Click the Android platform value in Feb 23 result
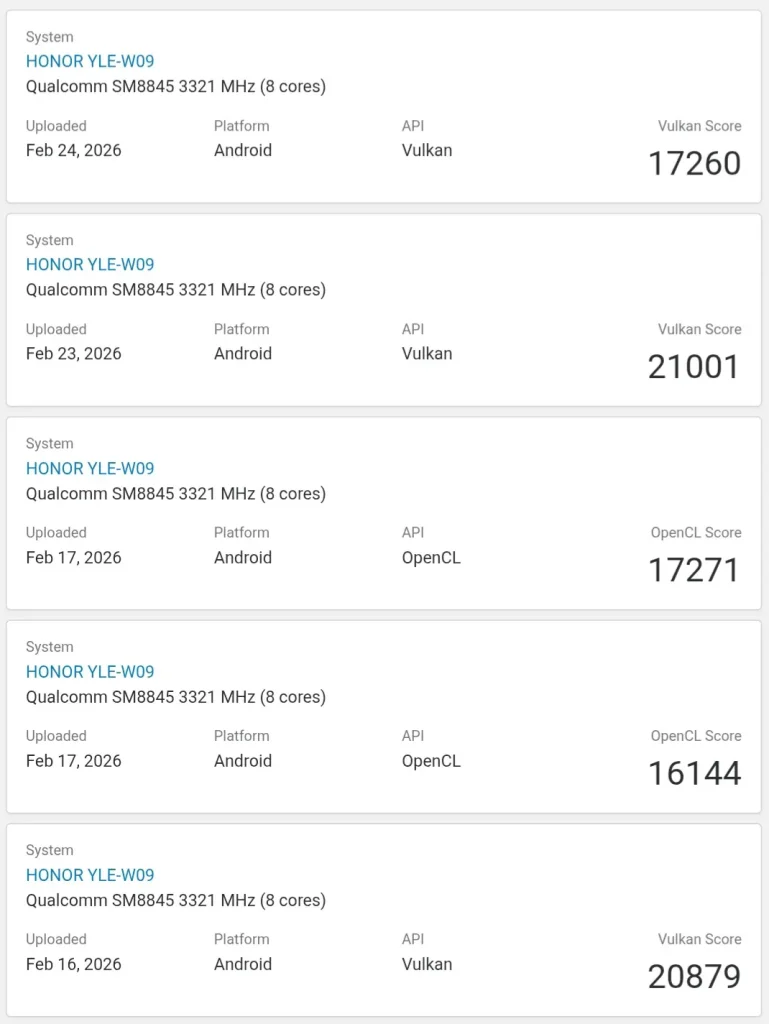The width and height of the screenshot is (769, 1024). click(243, 354)
